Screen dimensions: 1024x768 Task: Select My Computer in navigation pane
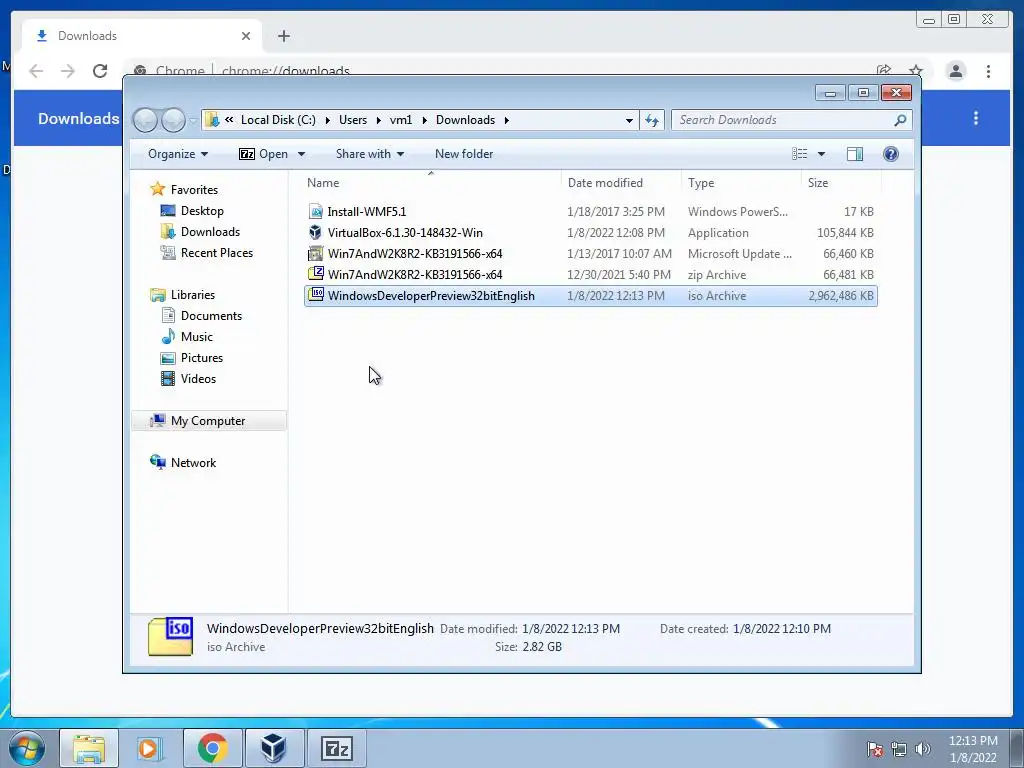point(208,421)
